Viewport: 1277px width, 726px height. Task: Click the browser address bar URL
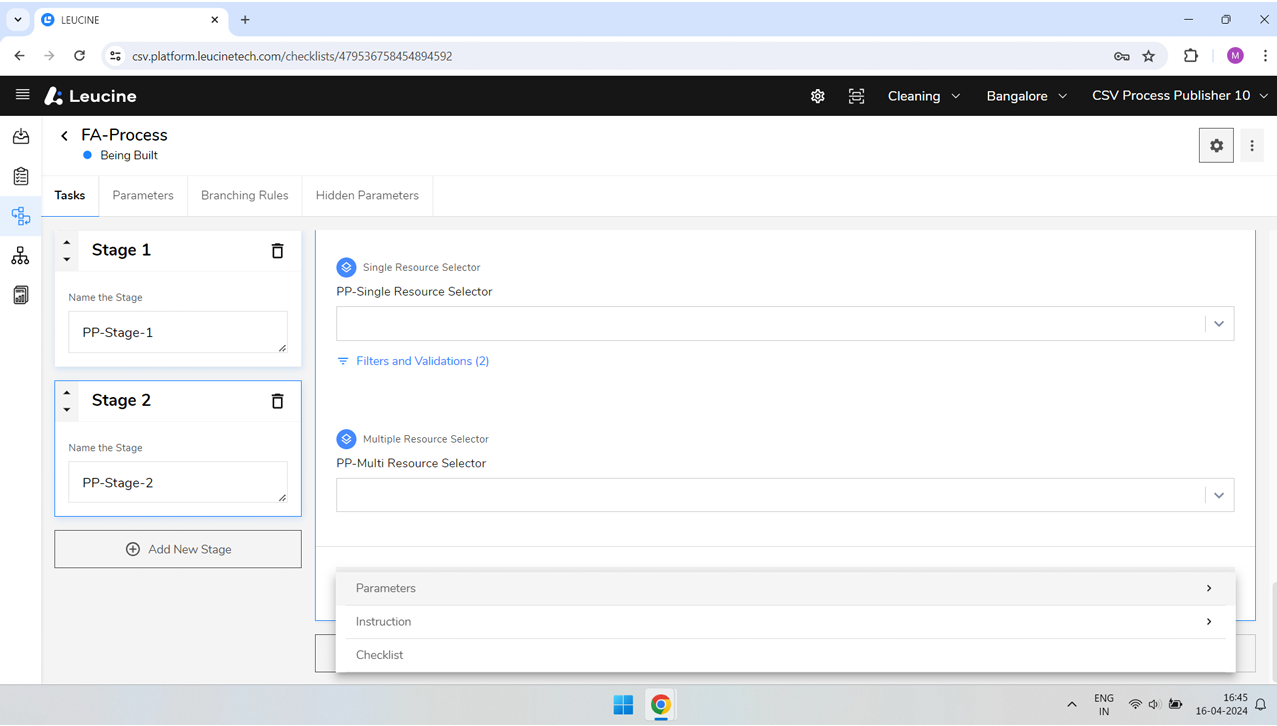[292, 56]
